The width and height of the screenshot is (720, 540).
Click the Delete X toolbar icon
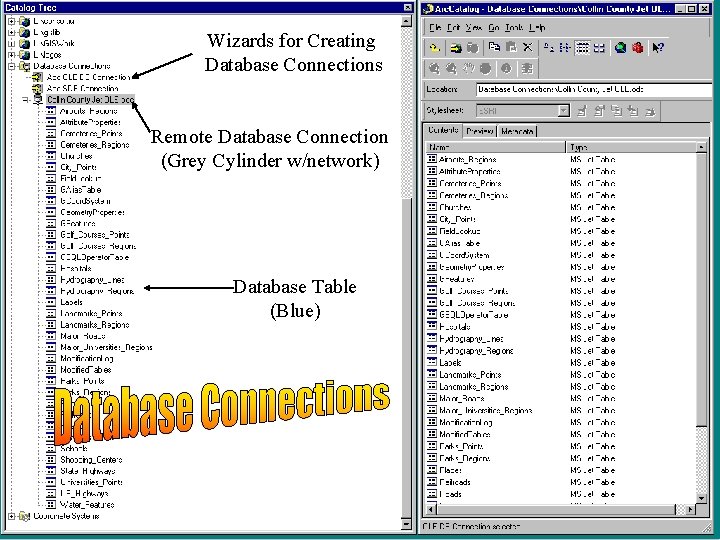point(528,47)
